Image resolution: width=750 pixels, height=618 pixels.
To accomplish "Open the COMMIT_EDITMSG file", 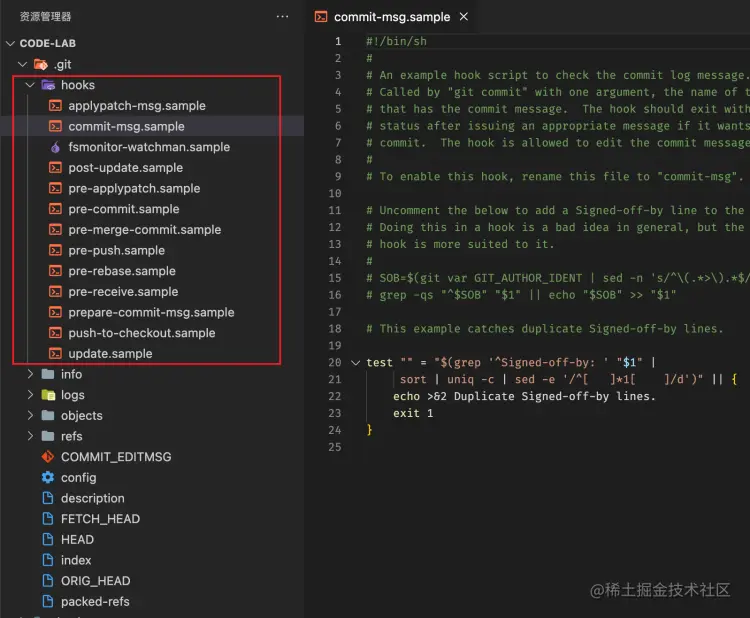I will (x=116, y=457).
